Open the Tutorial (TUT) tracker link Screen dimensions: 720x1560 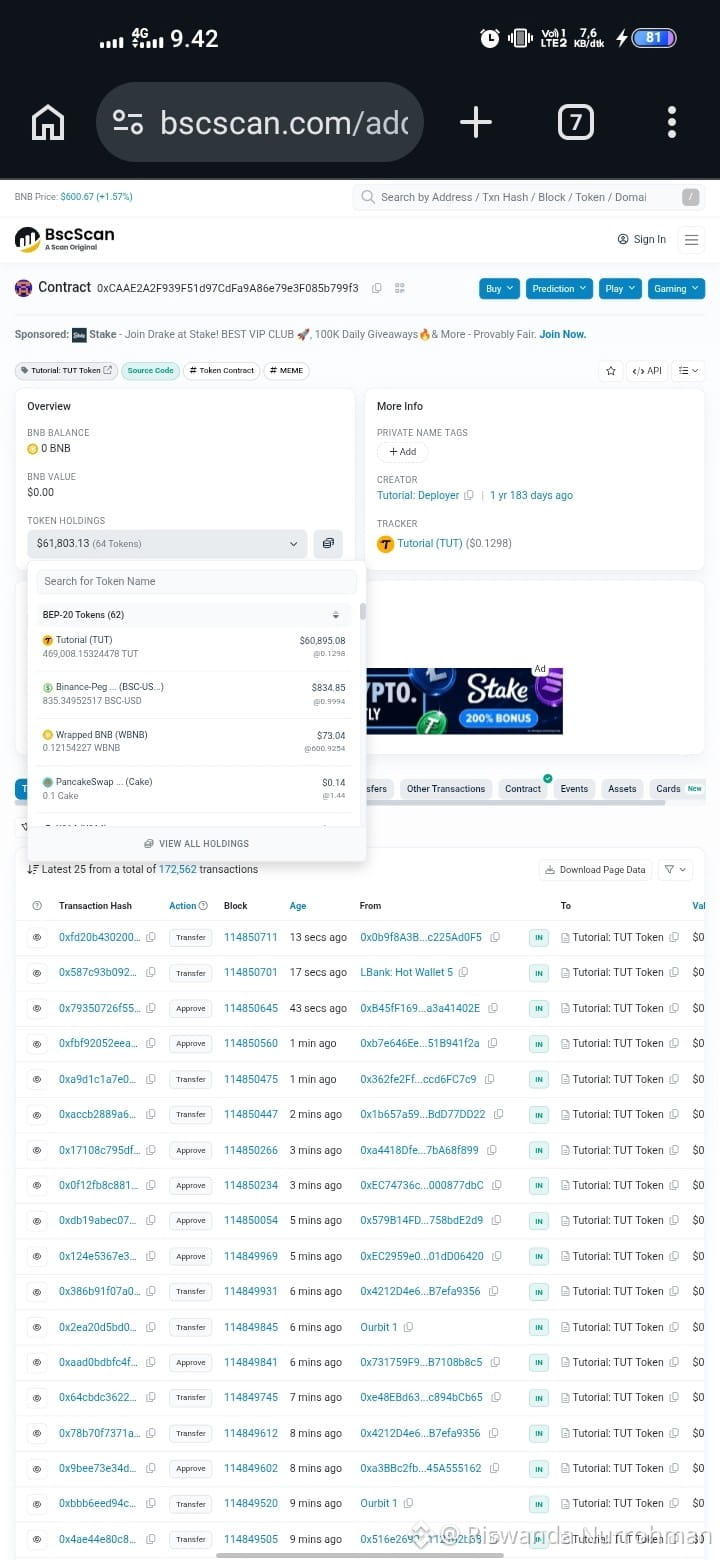(430, 544)
